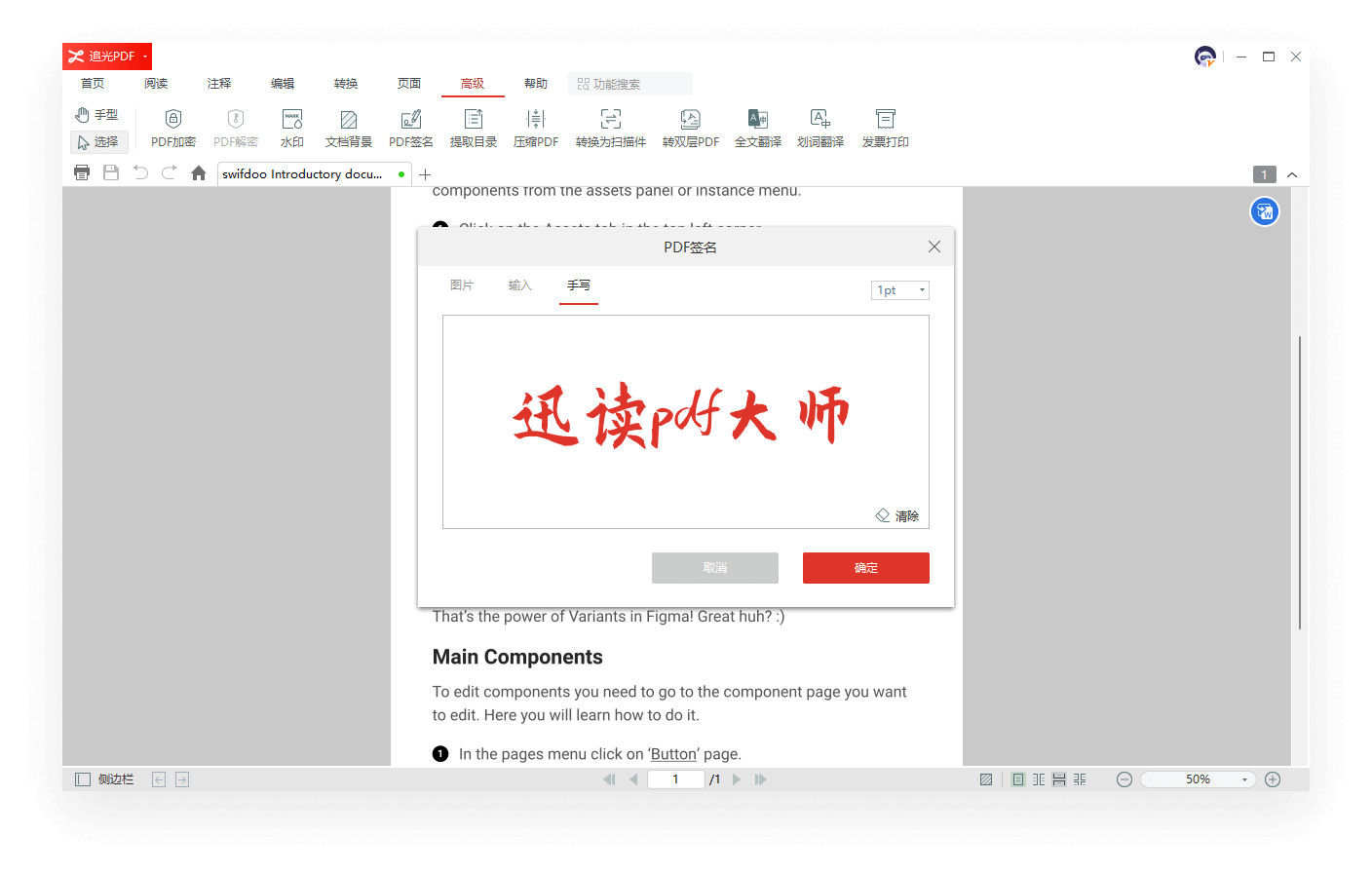
Task: Open the 注释 ribbon tab
Action: pos(219,84)
